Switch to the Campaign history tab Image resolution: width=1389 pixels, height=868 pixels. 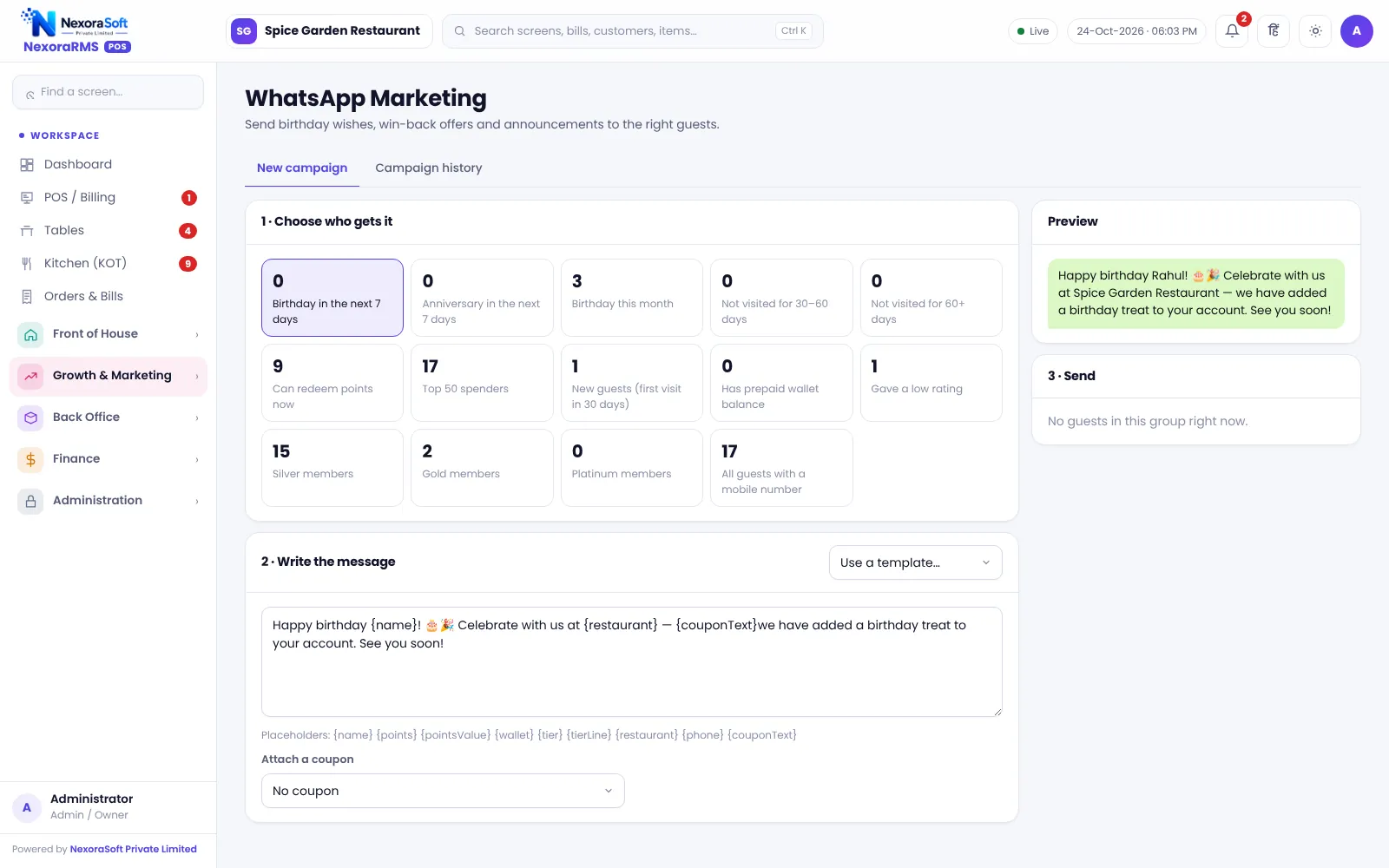pyautogui.click(x=428, y=168)
